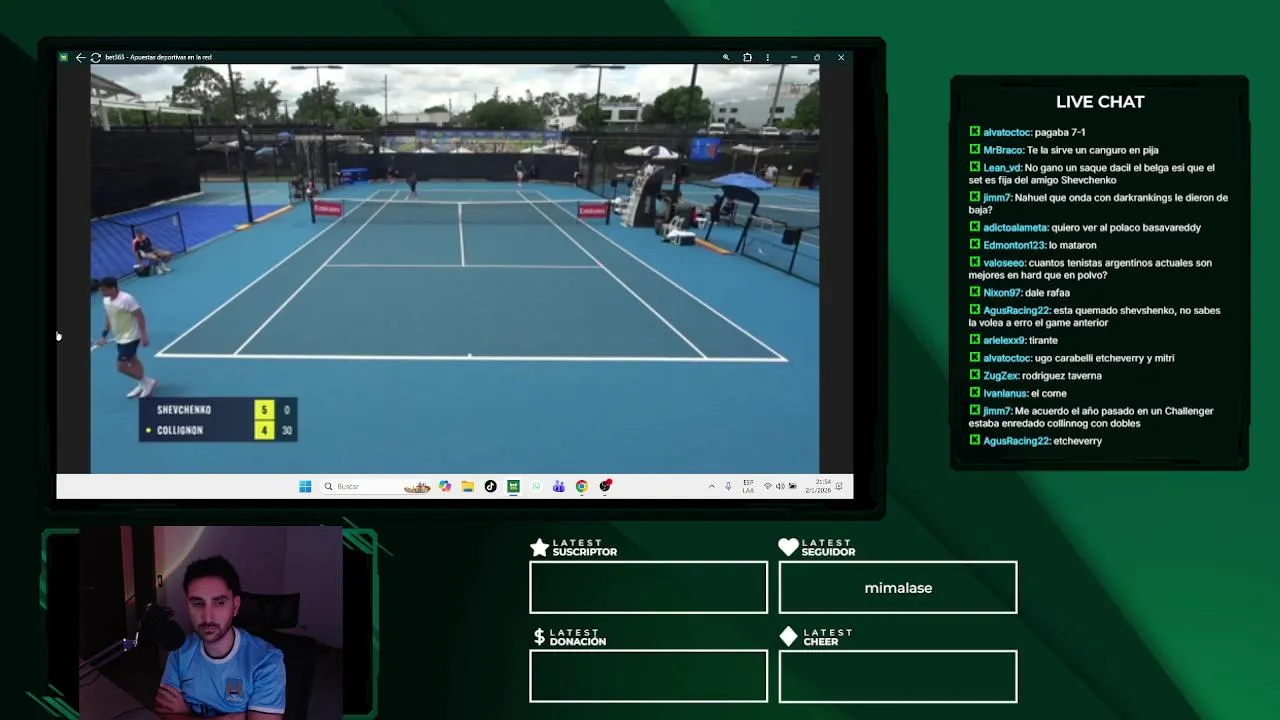Viewport: 1280px width, 720px height.
Task: Reload the bet365 page
Action: coord(95,57)
